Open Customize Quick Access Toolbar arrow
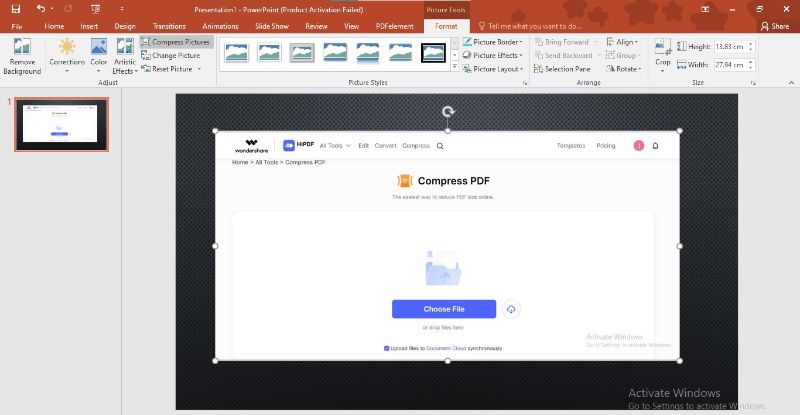The height and width of the screenshot is (415, 800). pyautogui.click(x=122, y=9)
